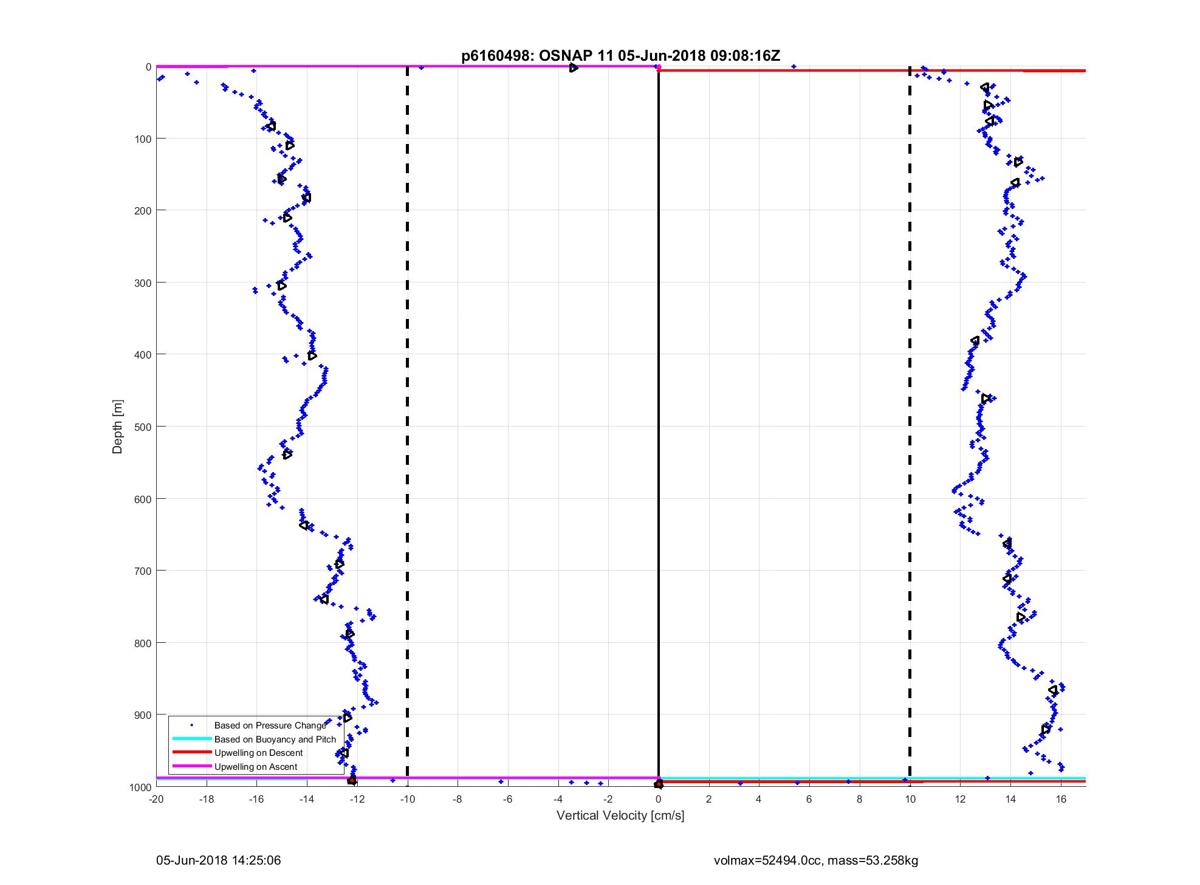Click legend entry 'Upwelling on Ascent'
1200x885 pixels.
point(256,766)
